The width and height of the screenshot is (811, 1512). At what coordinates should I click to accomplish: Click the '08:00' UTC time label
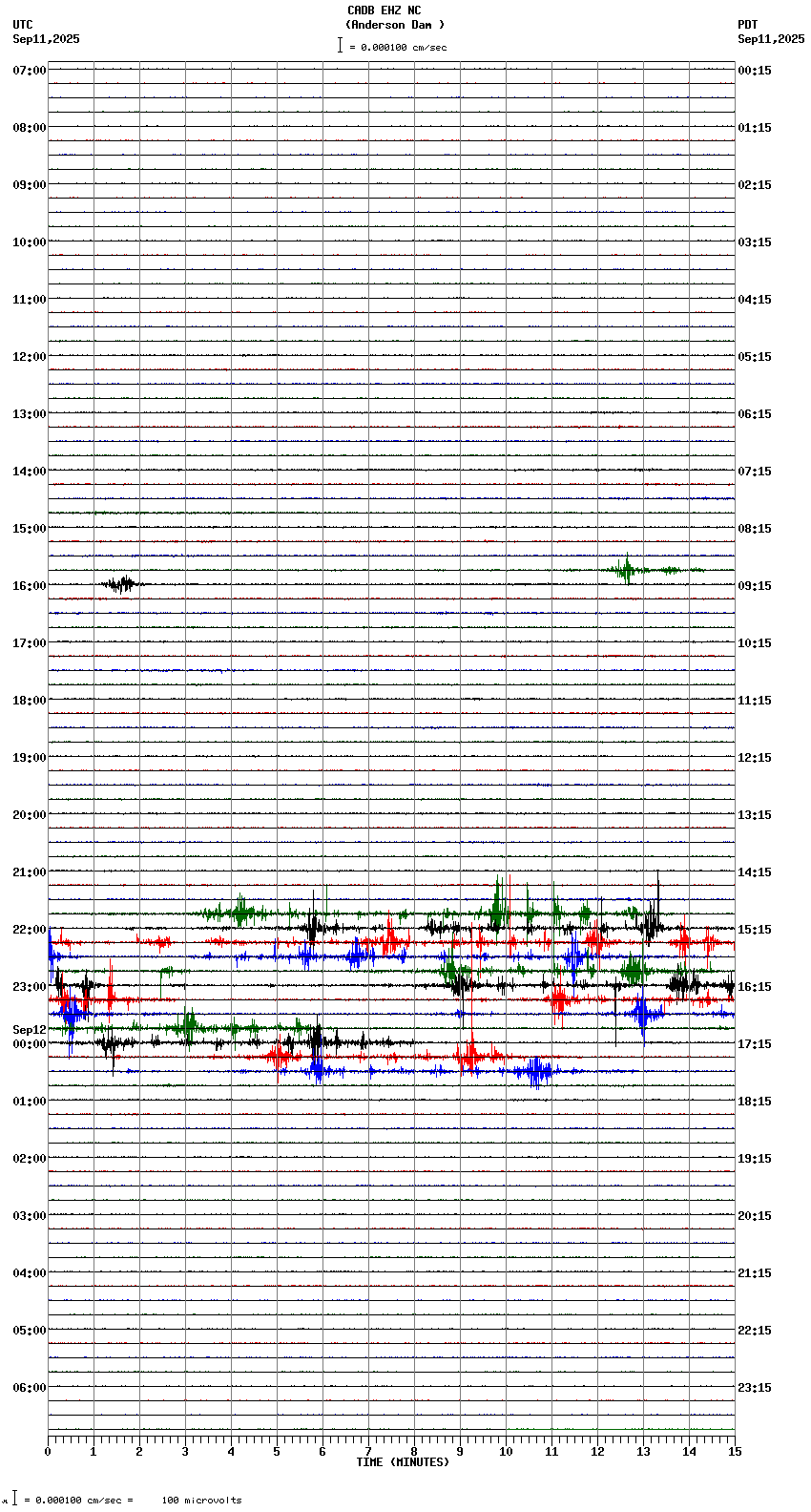[x=30, y=128]
